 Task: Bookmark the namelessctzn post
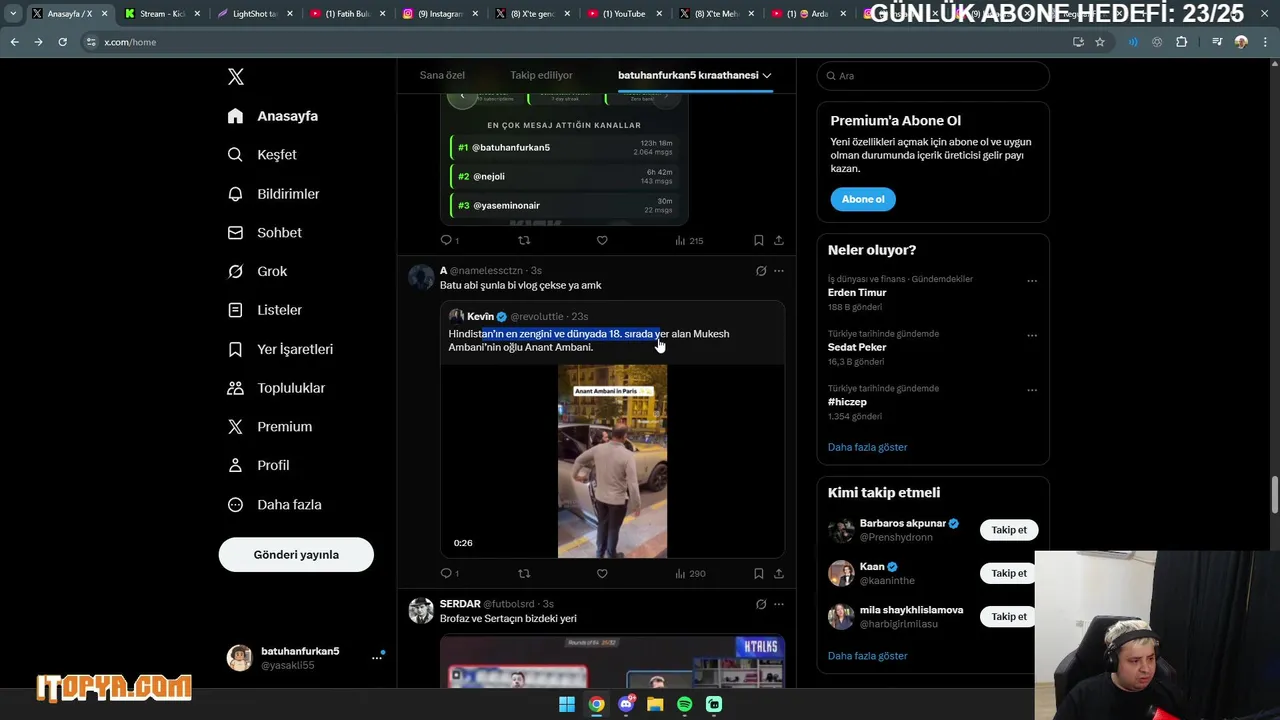(759, 574)
